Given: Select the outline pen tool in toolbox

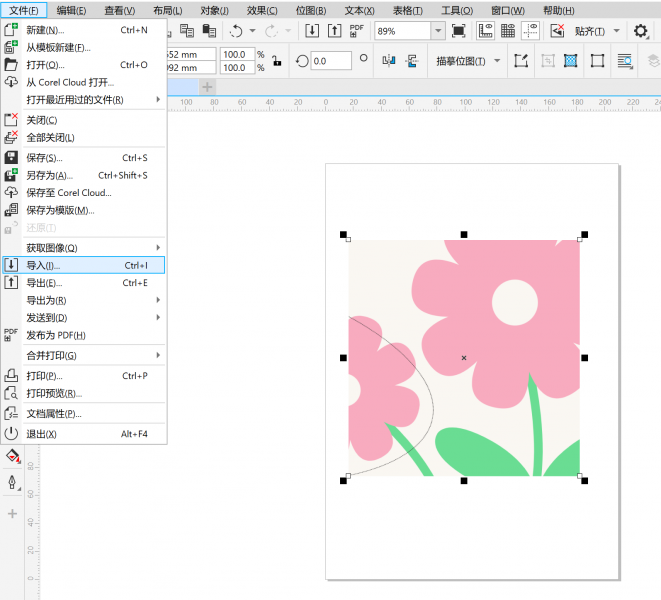Looking at the screenshot, I should click(x=13, y=483).
